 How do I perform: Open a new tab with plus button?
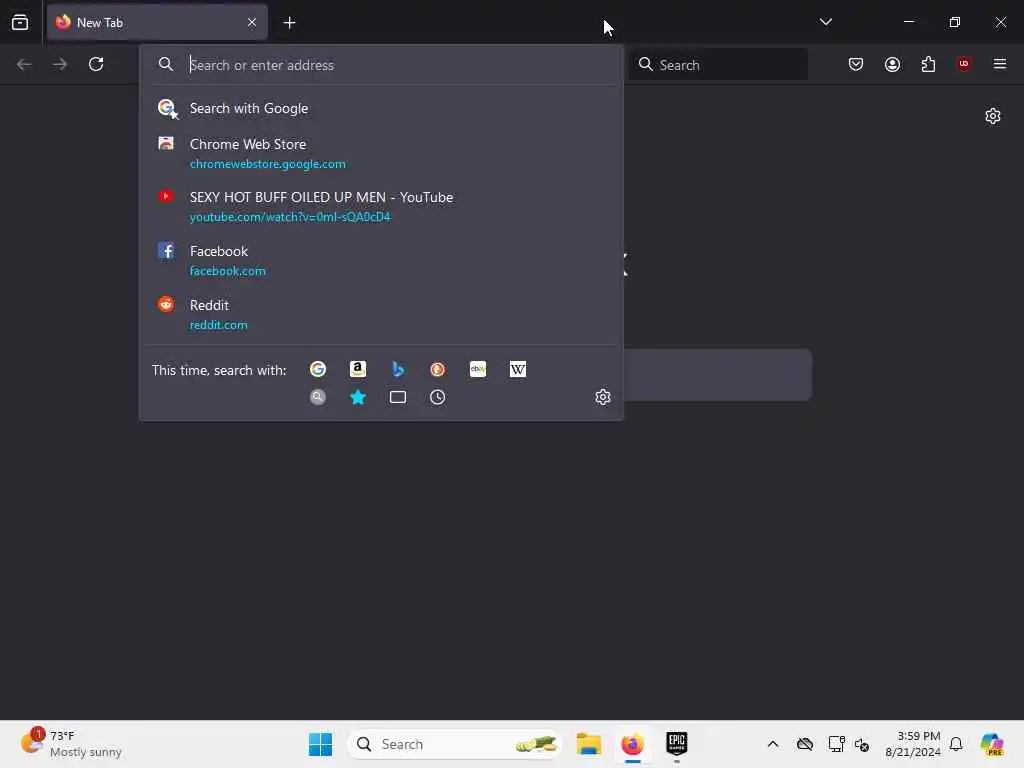pyautogui.click(x=289, y=23)
